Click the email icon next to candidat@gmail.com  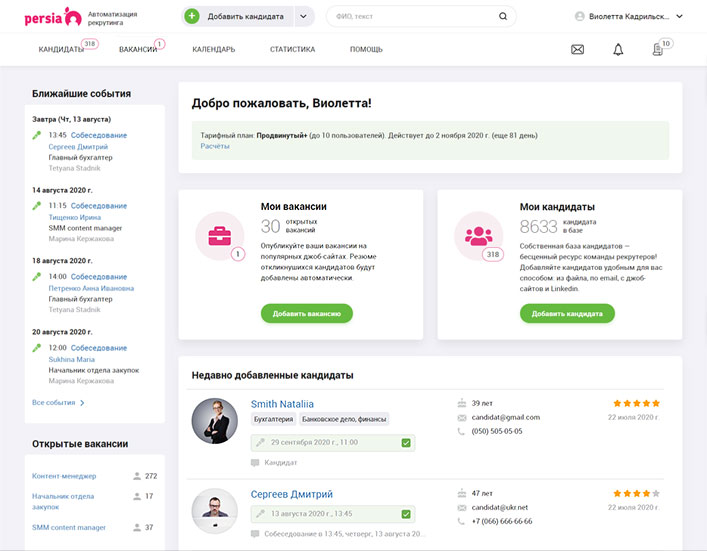click(x=462, y=418)
